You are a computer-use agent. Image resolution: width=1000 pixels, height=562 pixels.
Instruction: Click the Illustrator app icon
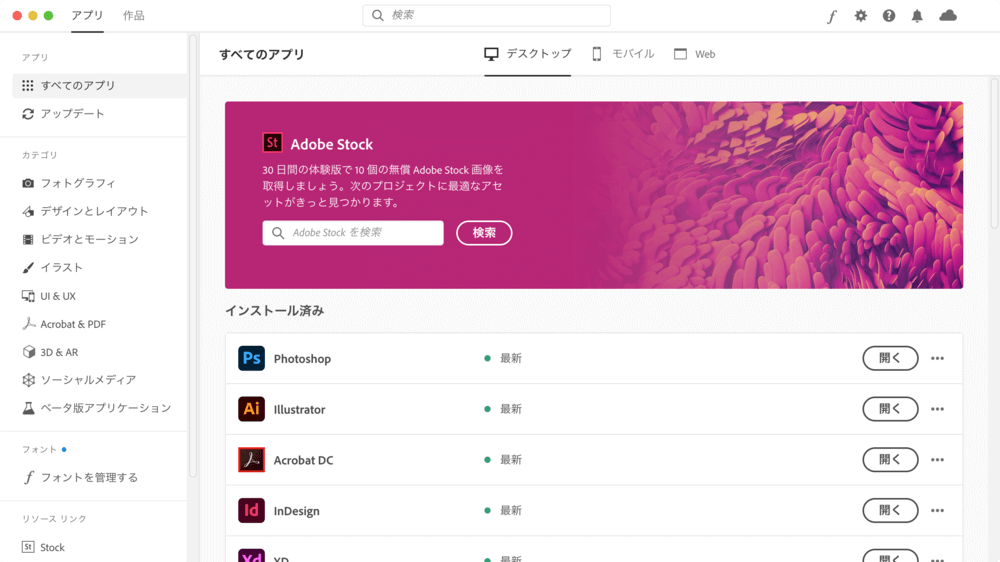[251, 409]
